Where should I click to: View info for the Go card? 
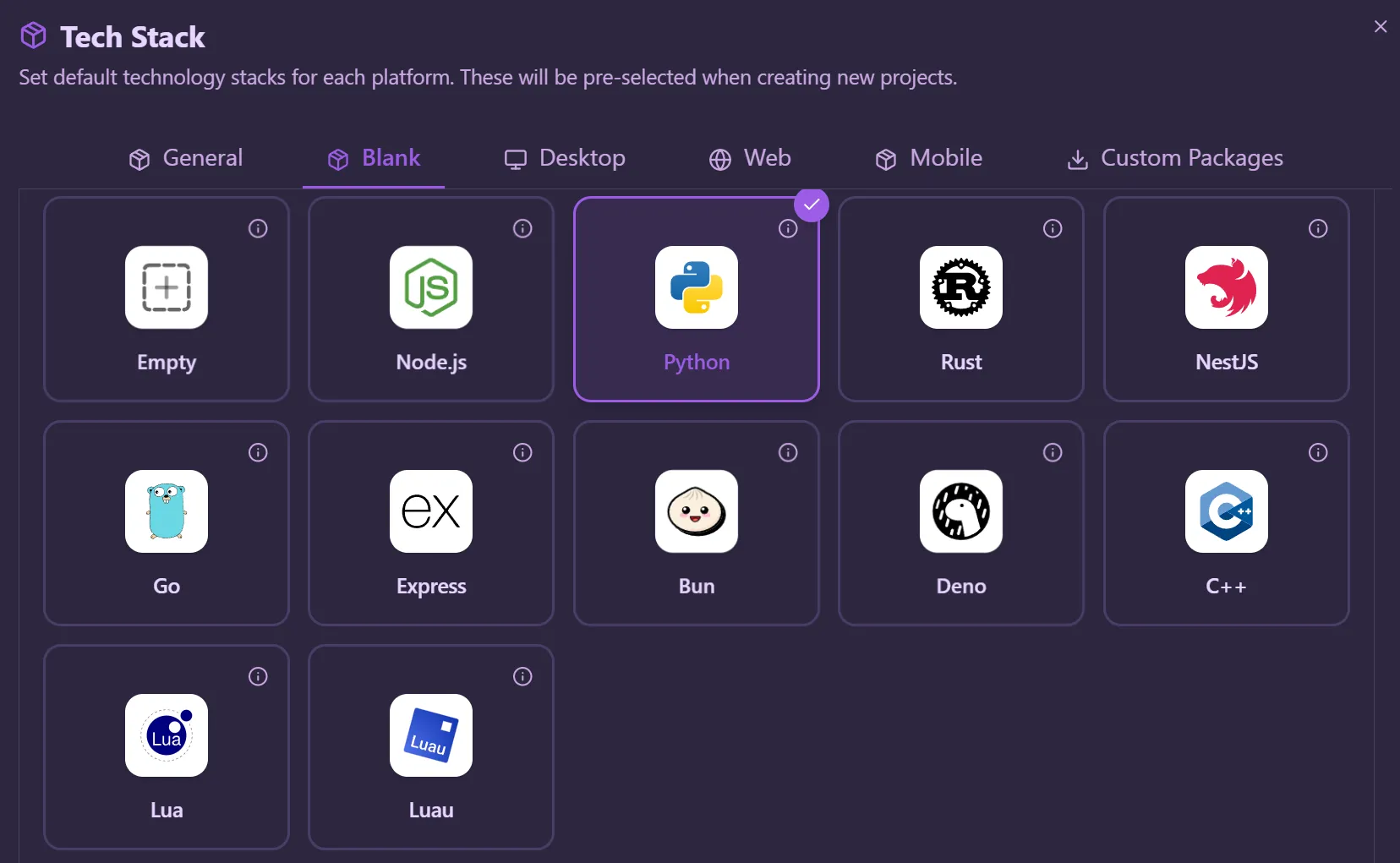258,452
